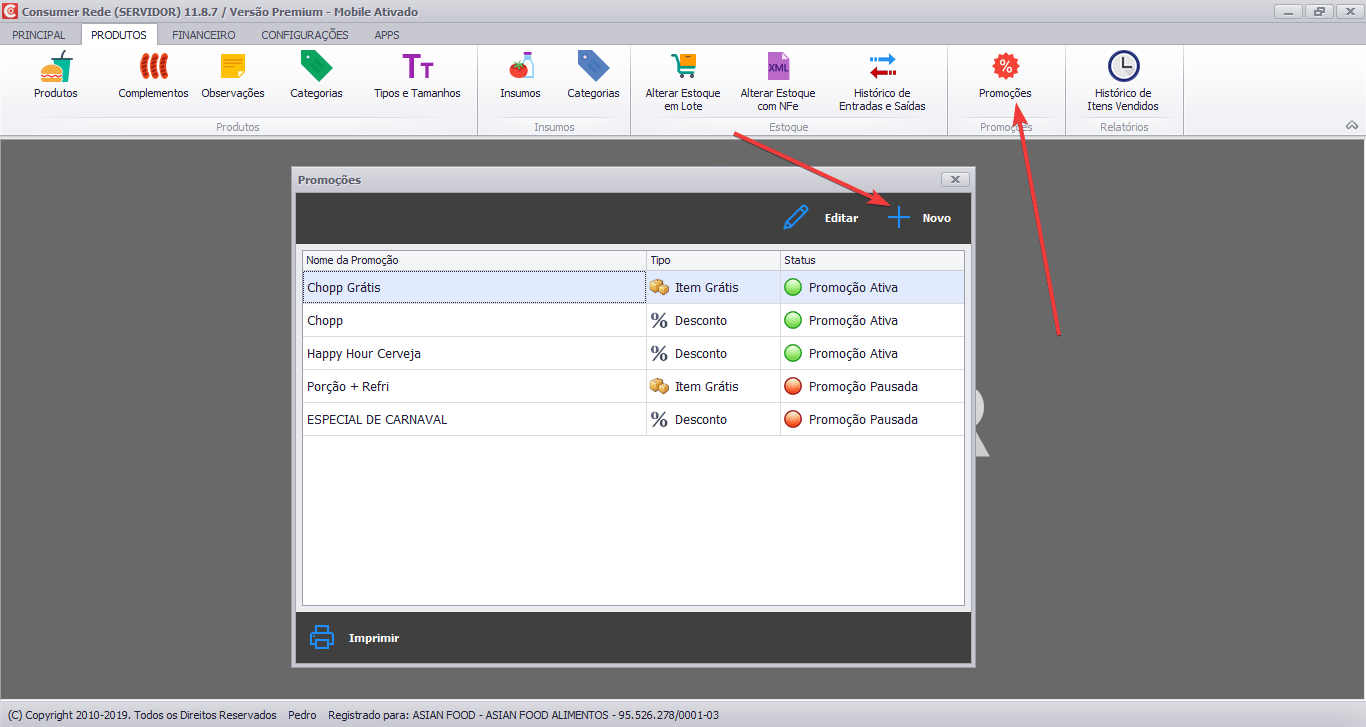1366x727 pixels.
Task: Click Item Grátis boxes icon for Porção + Refri
Action: (x=659, y=387)
